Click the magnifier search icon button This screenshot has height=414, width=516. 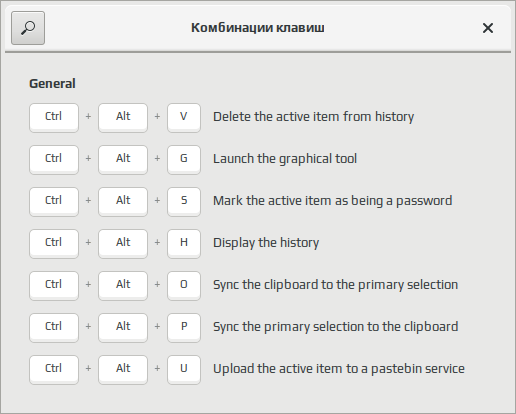pos(28,28)
